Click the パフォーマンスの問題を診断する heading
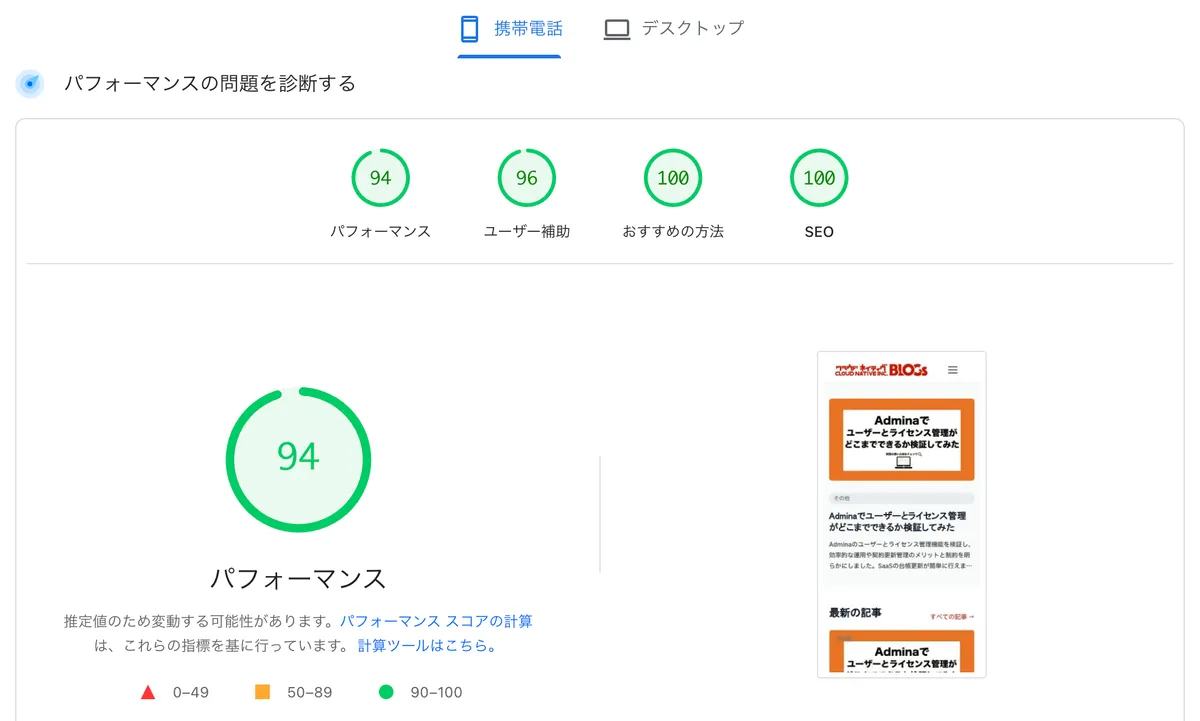Screen dimensions: 1200x721 click(210, 84)
